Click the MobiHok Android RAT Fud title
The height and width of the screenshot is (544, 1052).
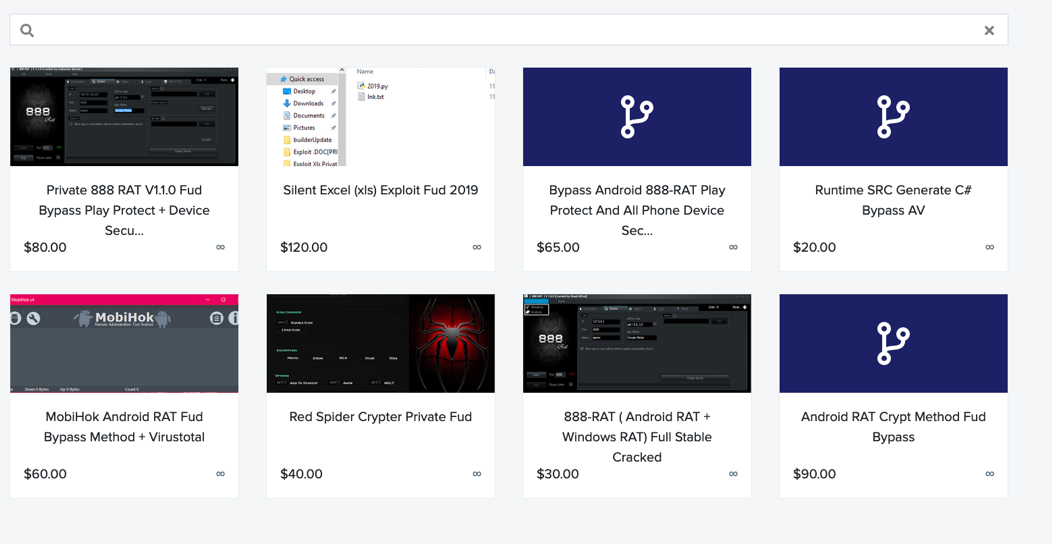pos(124,426)
